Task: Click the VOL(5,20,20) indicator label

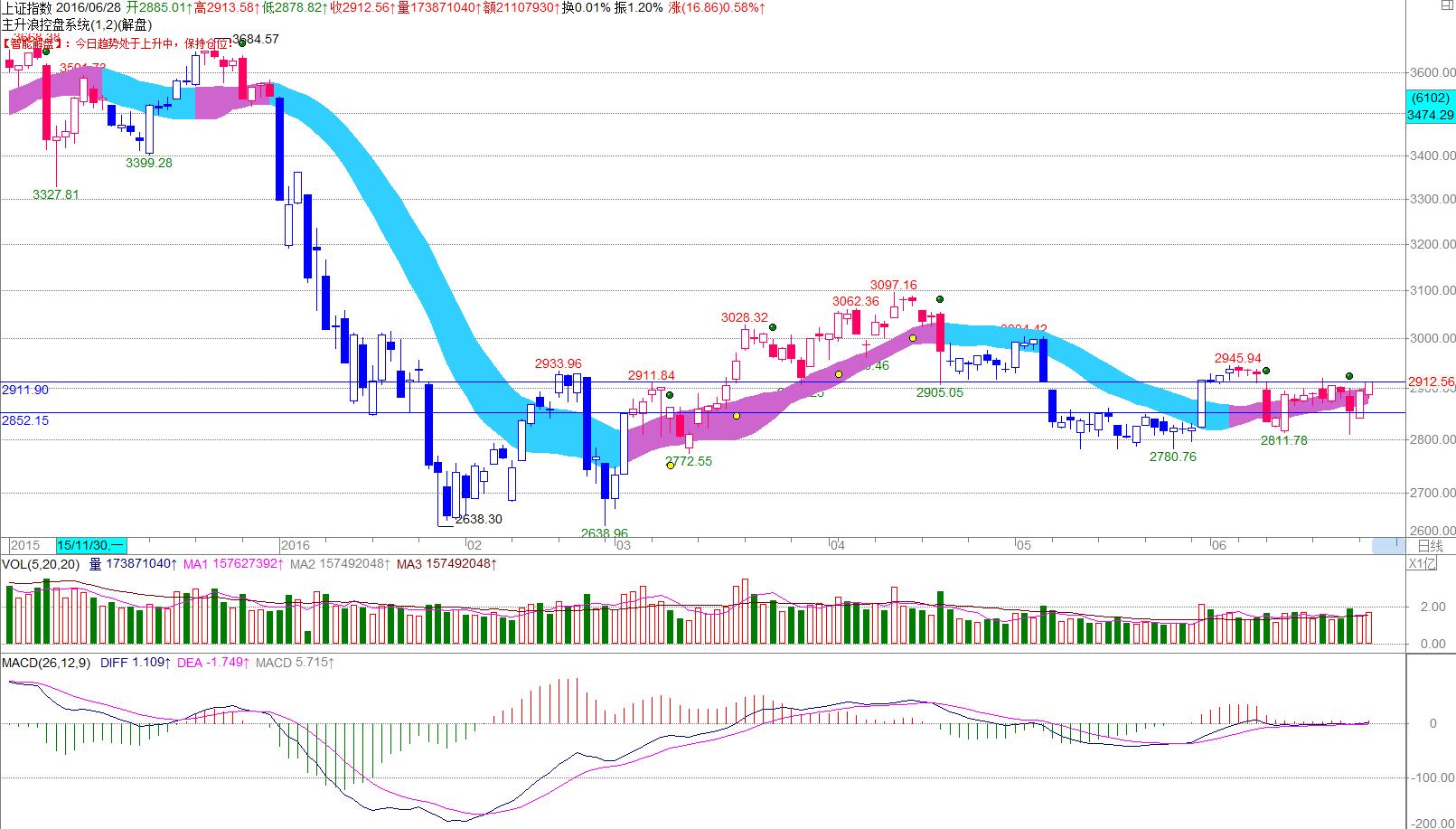Action: [41, 564]
